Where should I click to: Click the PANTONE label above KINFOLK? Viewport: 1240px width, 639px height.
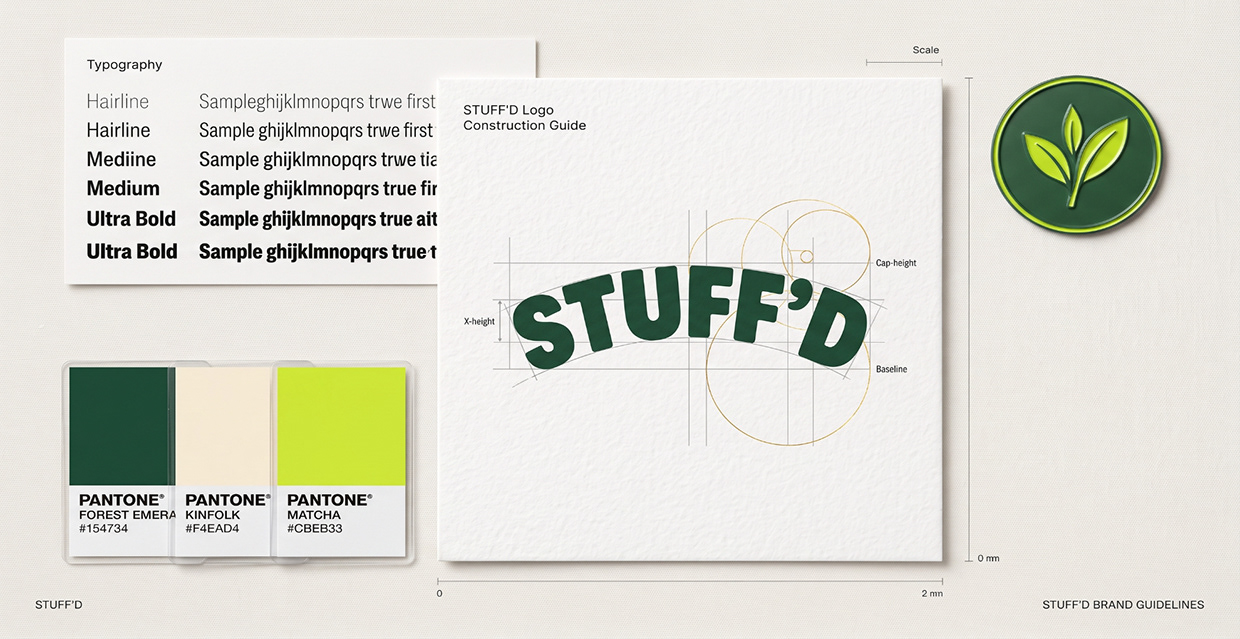[x=228, y=499]
